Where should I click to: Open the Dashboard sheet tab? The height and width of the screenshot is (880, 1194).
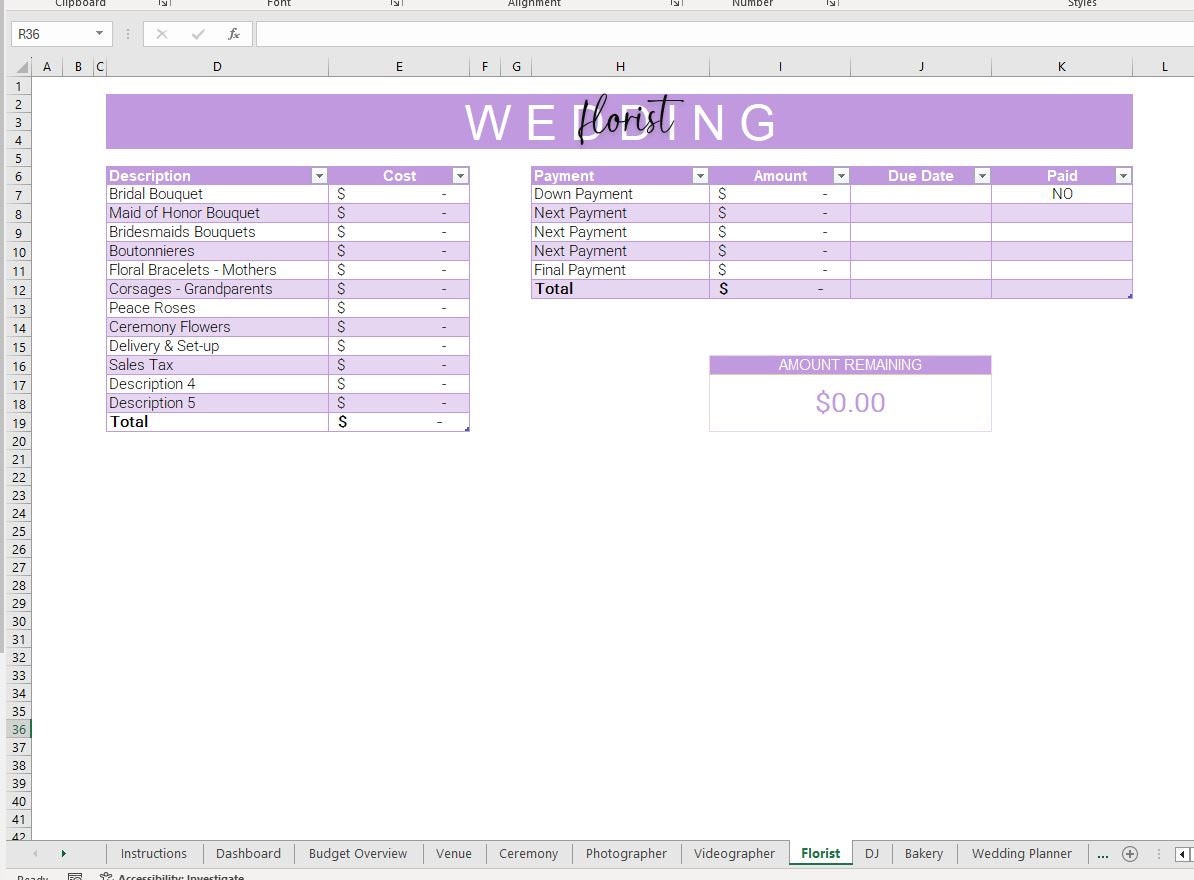(x=248, y=853)
